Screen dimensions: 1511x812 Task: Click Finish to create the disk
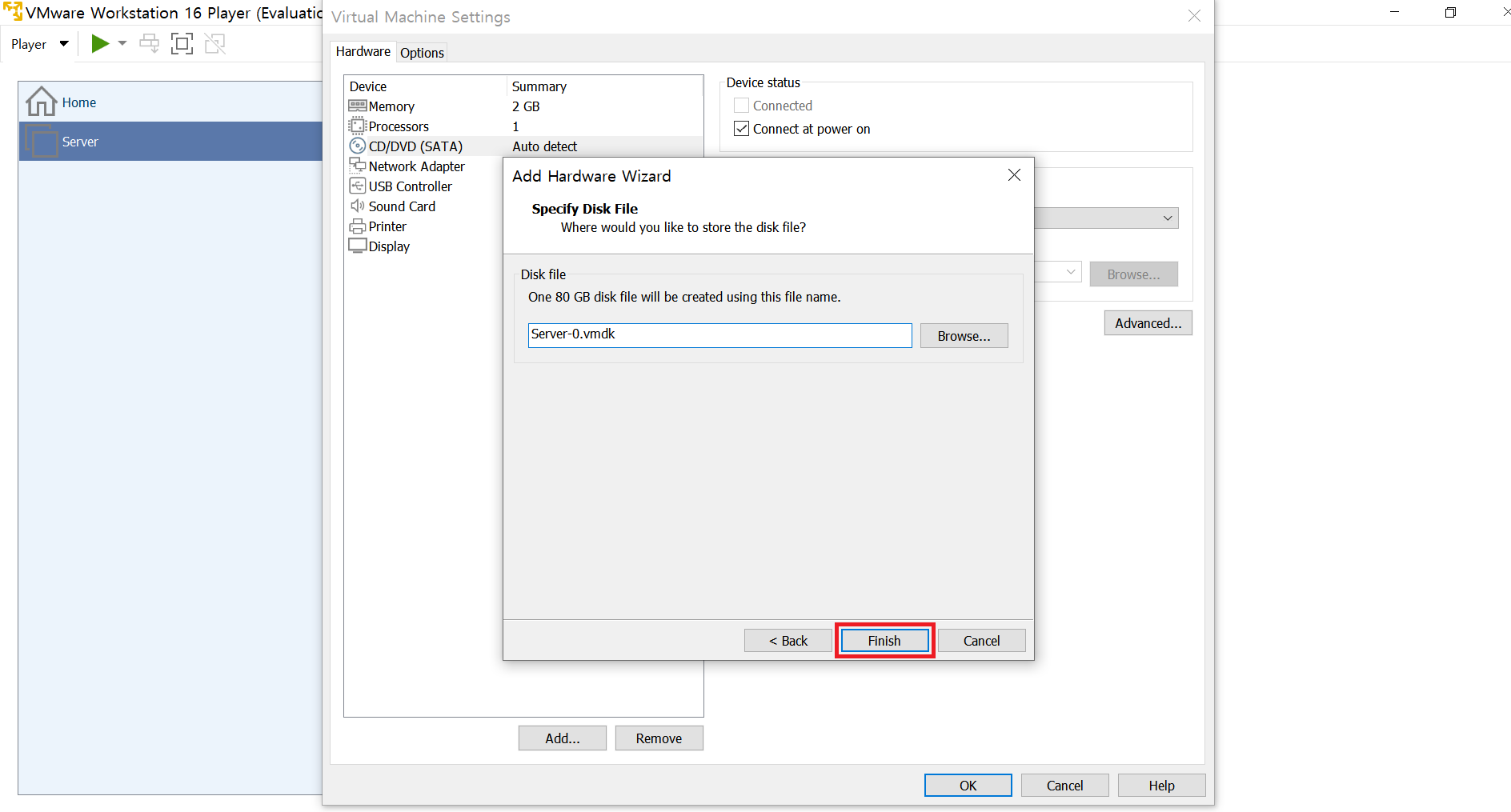click(x=884, y=641)
